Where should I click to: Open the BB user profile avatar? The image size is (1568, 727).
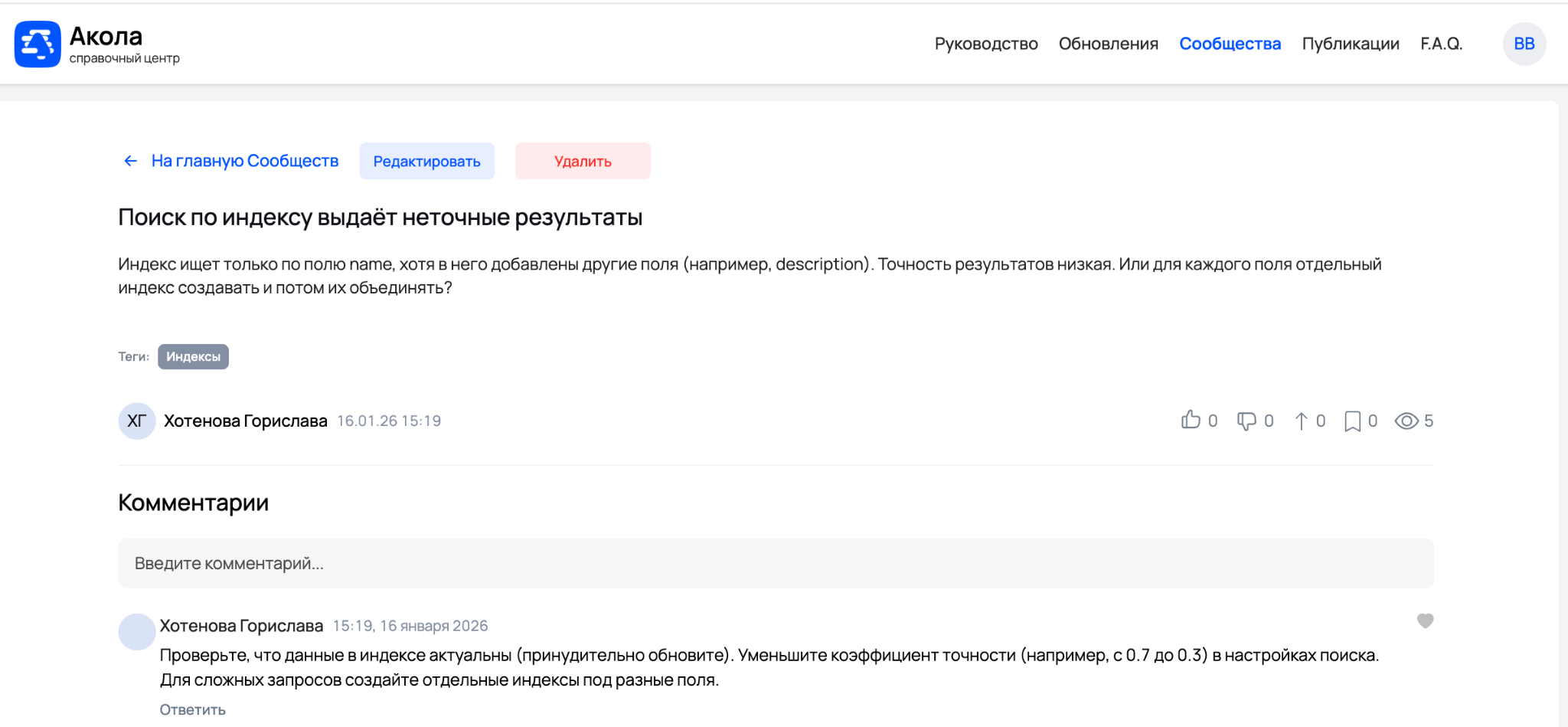tap(1524, 44)
